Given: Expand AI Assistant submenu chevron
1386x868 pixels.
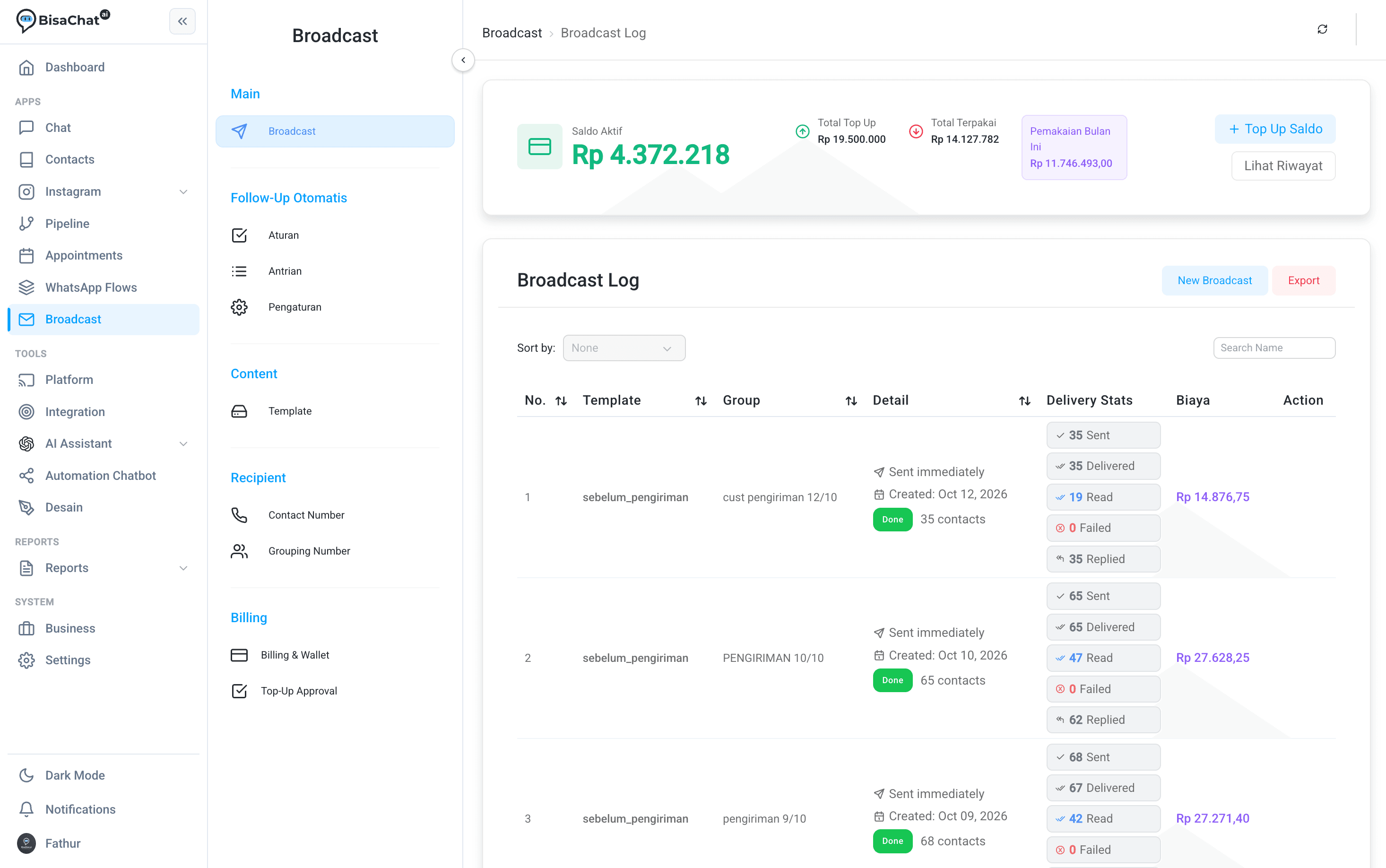Looking at the screenshot, I should [184, 444].
